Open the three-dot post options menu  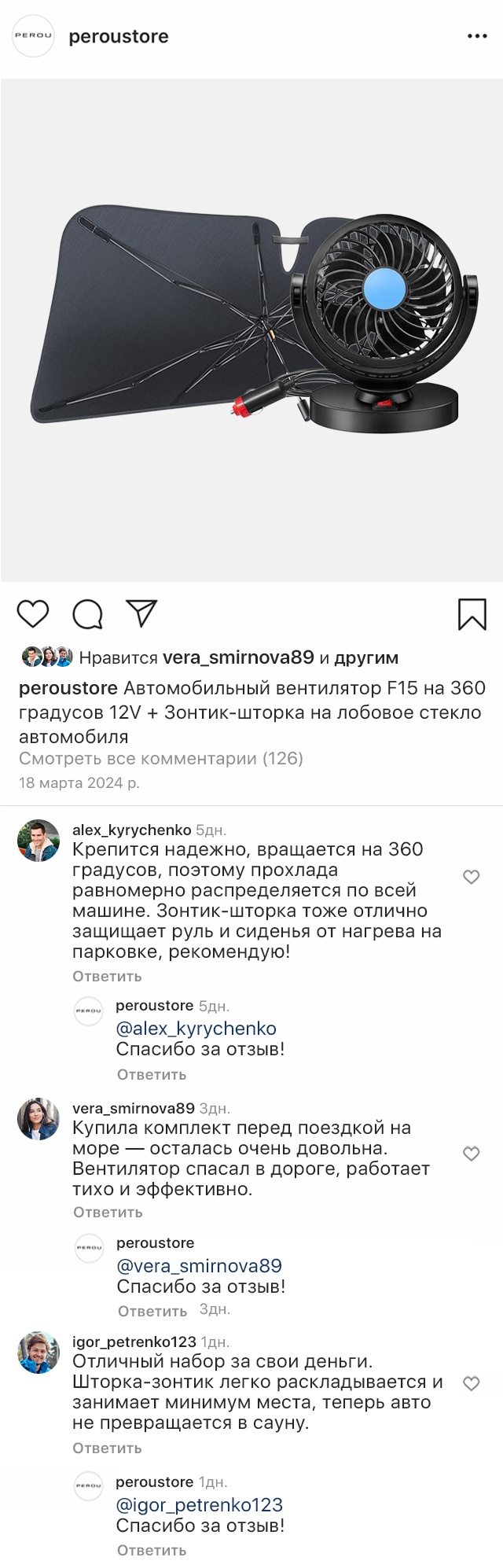477,36
